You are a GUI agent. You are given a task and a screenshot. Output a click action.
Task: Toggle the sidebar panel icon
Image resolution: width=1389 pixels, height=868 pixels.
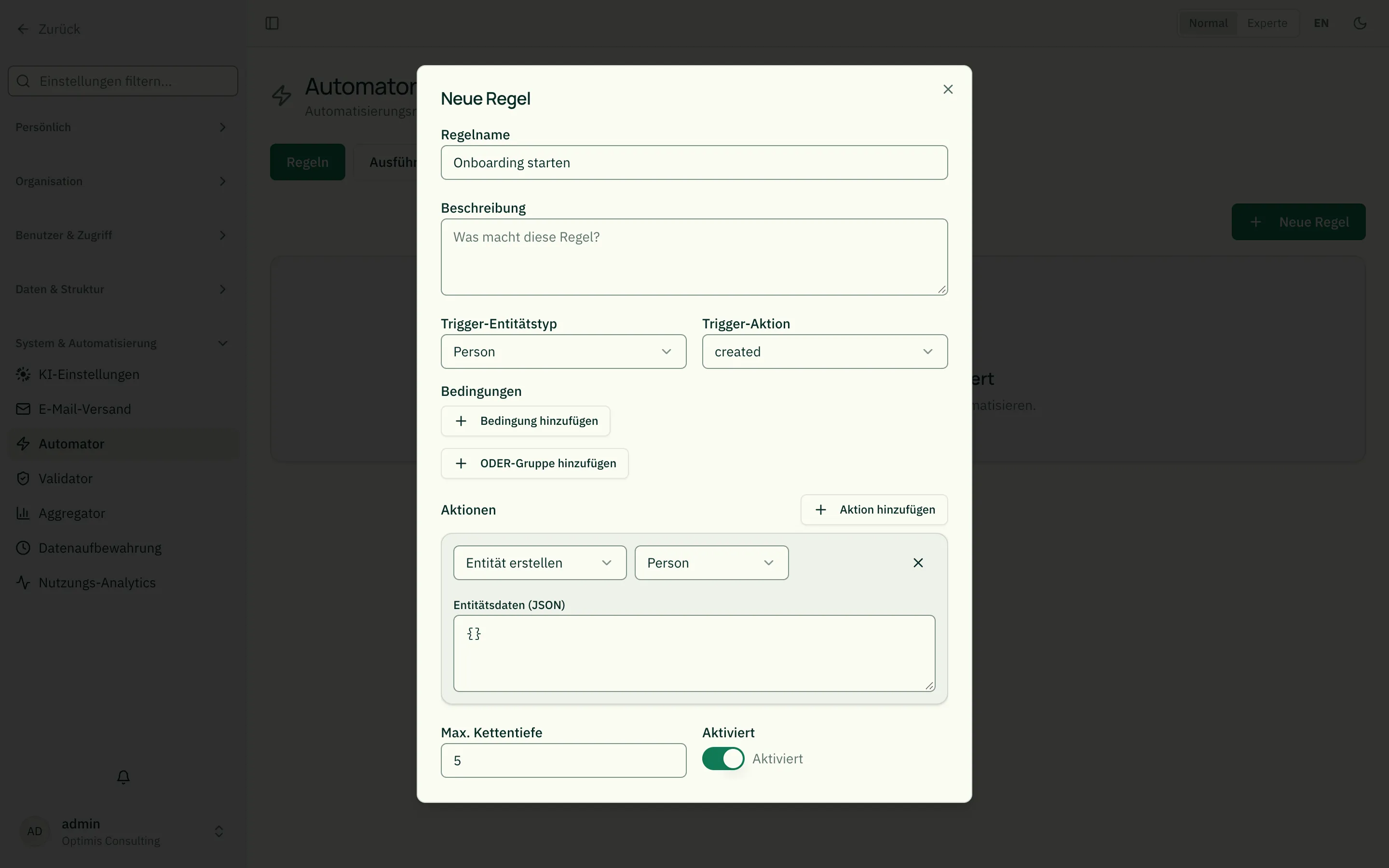[272, 24]
